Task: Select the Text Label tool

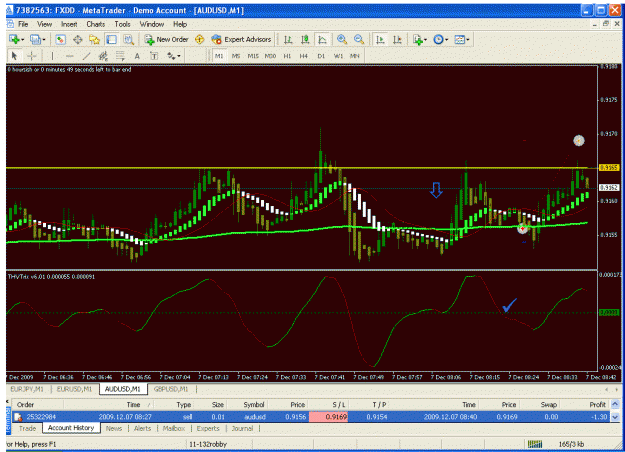Action: point(154,56)
